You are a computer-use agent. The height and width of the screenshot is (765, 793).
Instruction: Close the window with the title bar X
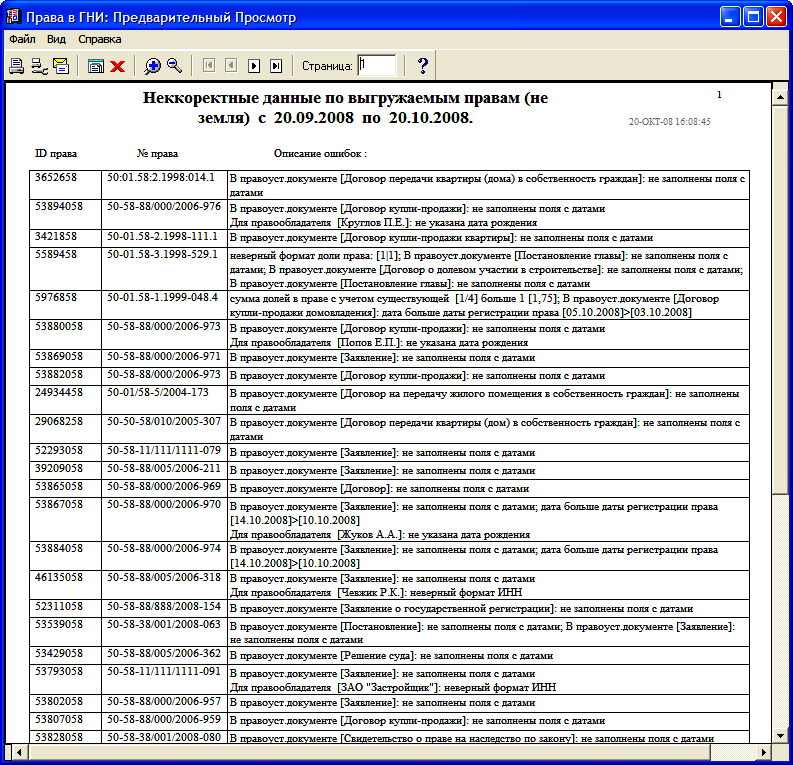click(x=776, y=17)
